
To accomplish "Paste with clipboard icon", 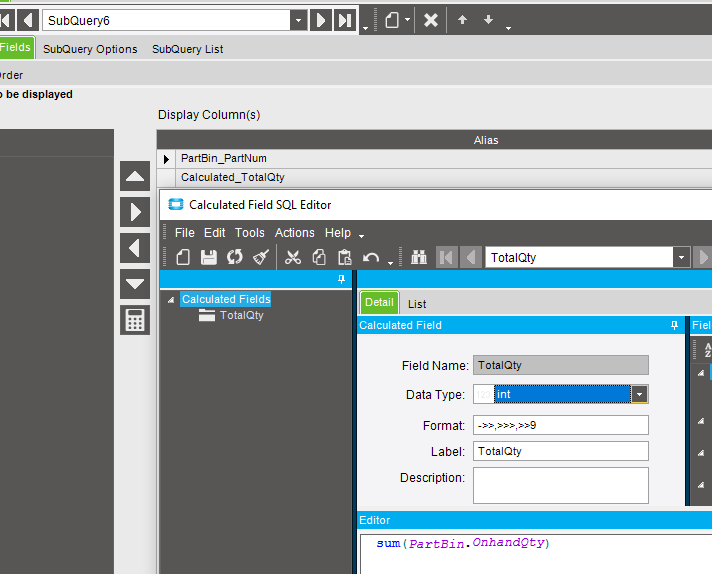I will (x=345, y=257).
